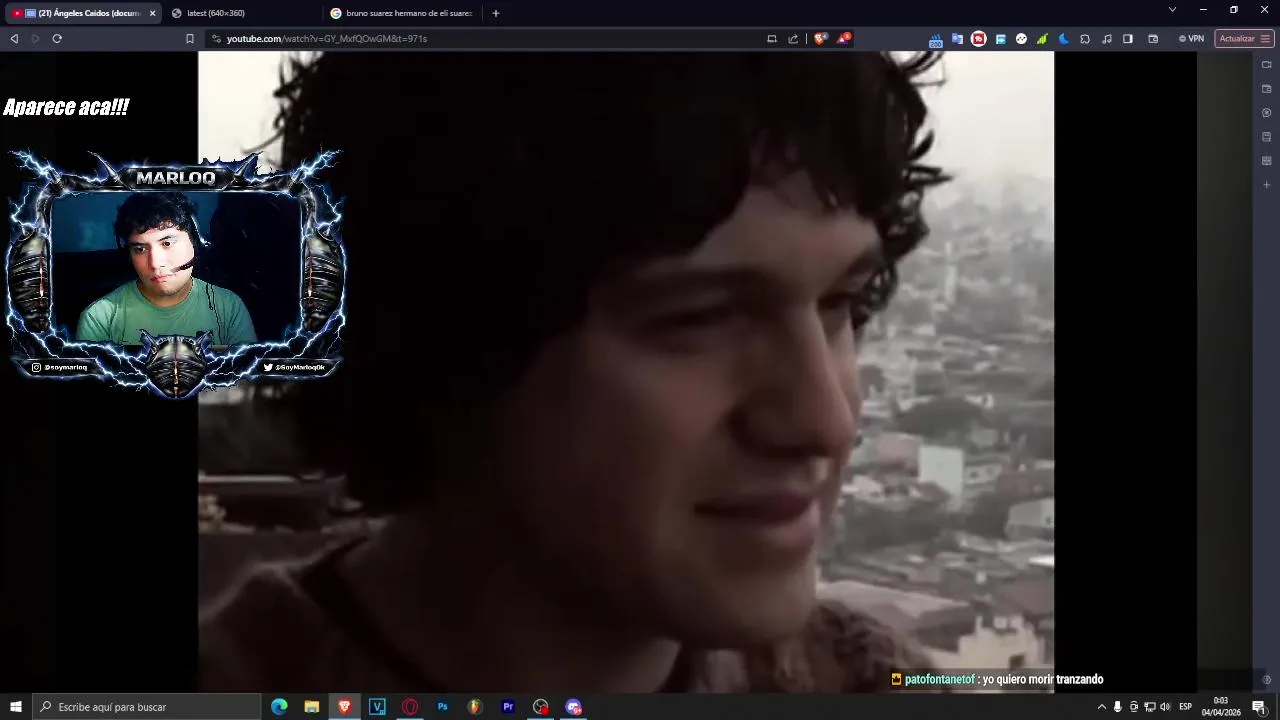
Task: Open a new browser tab
Action: pos(495,13)
